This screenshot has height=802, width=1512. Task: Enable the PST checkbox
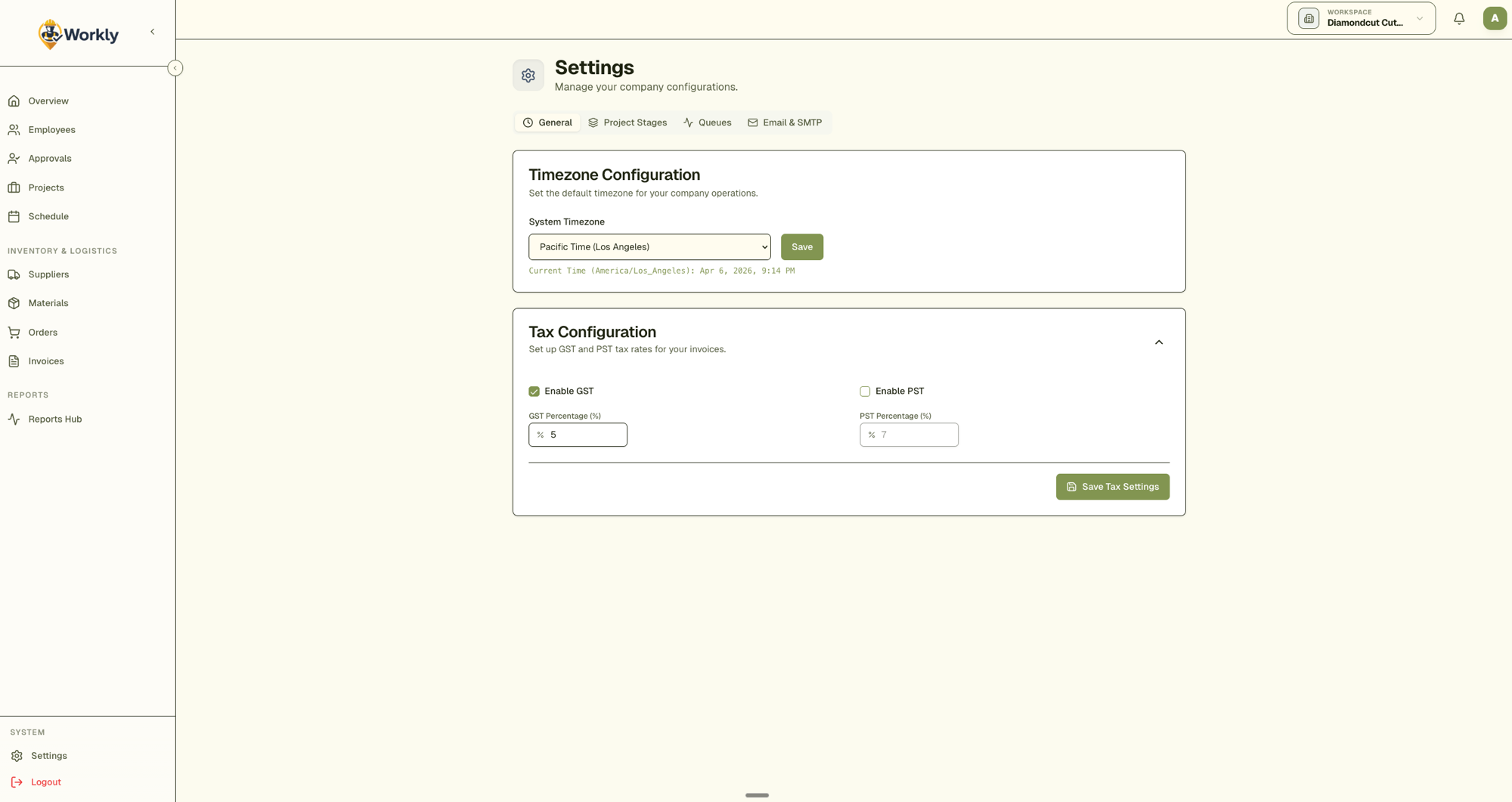click(x=865, y=392)
